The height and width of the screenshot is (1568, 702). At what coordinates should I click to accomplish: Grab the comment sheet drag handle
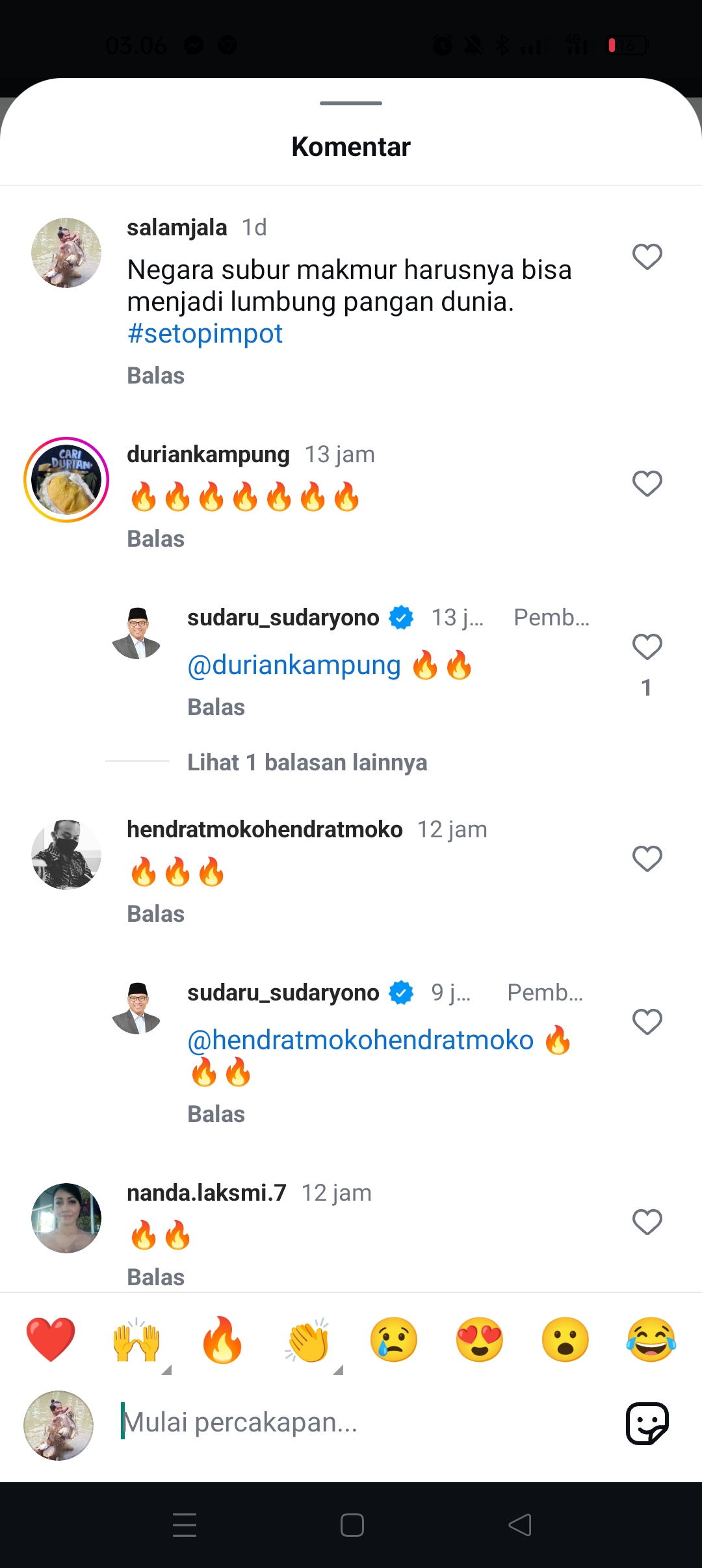pos(351,103)
